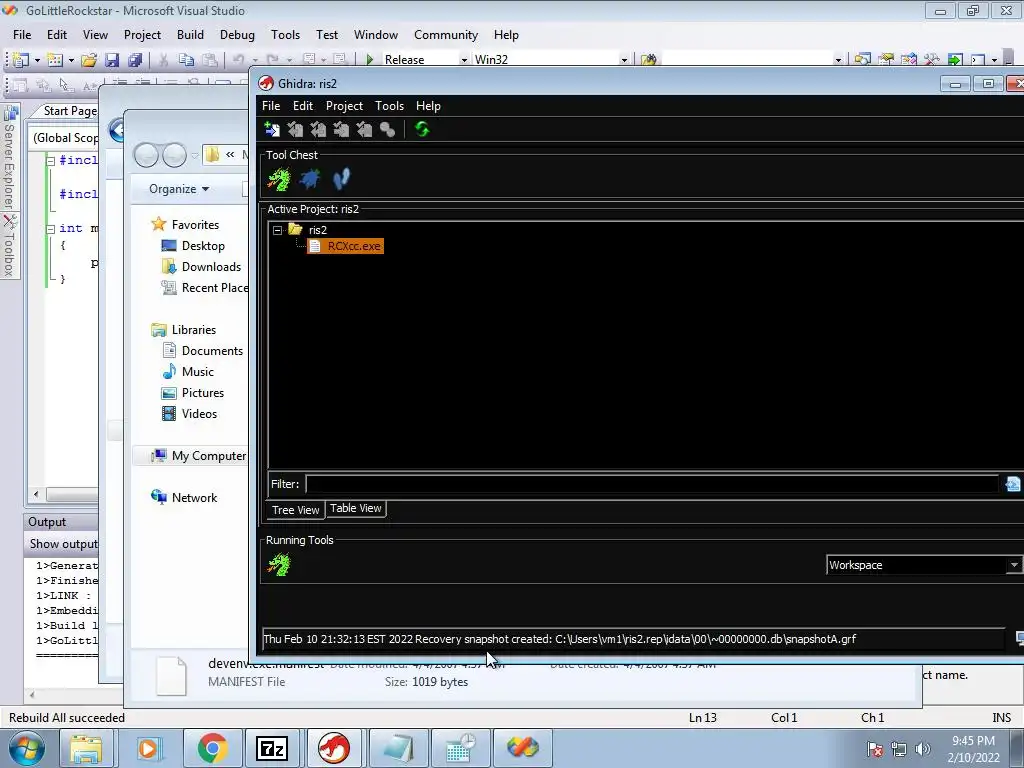Screen dimensions: 1024x768
Task: Click the Explorer back navigation button
Action: coord(146,155)
